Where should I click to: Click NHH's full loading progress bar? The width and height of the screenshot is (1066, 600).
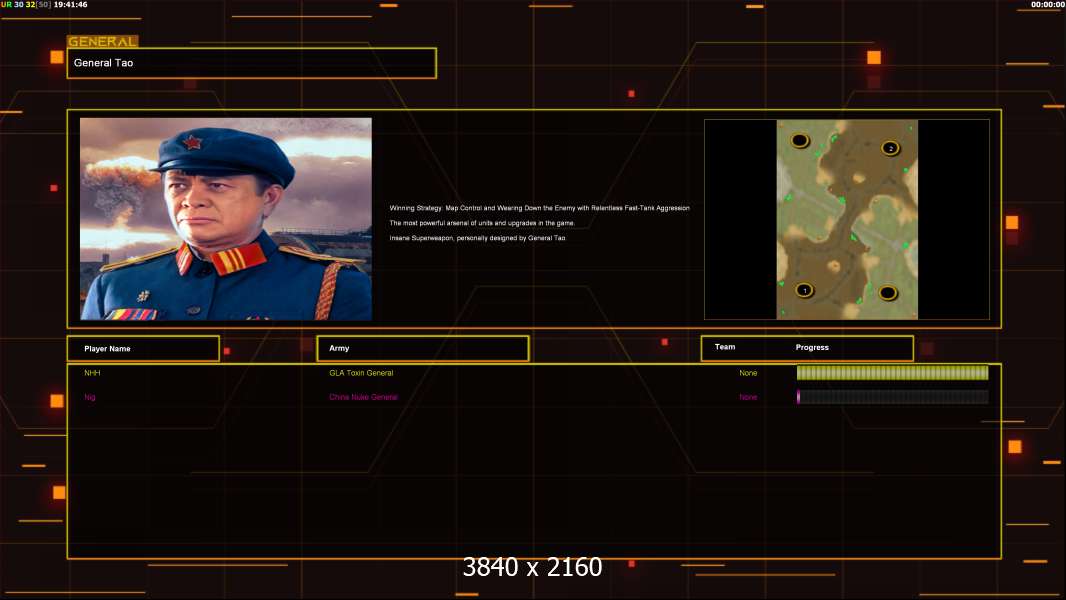(893, 372)
